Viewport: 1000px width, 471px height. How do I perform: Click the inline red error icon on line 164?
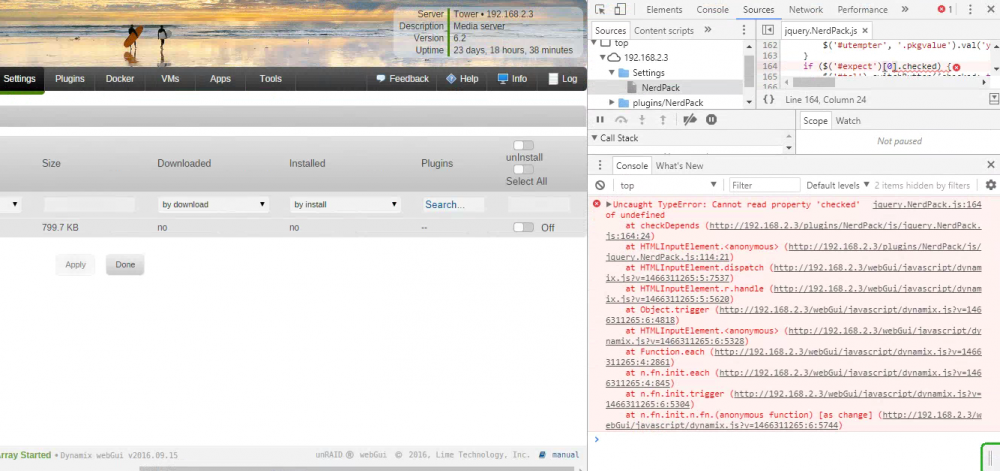[956, 66]
